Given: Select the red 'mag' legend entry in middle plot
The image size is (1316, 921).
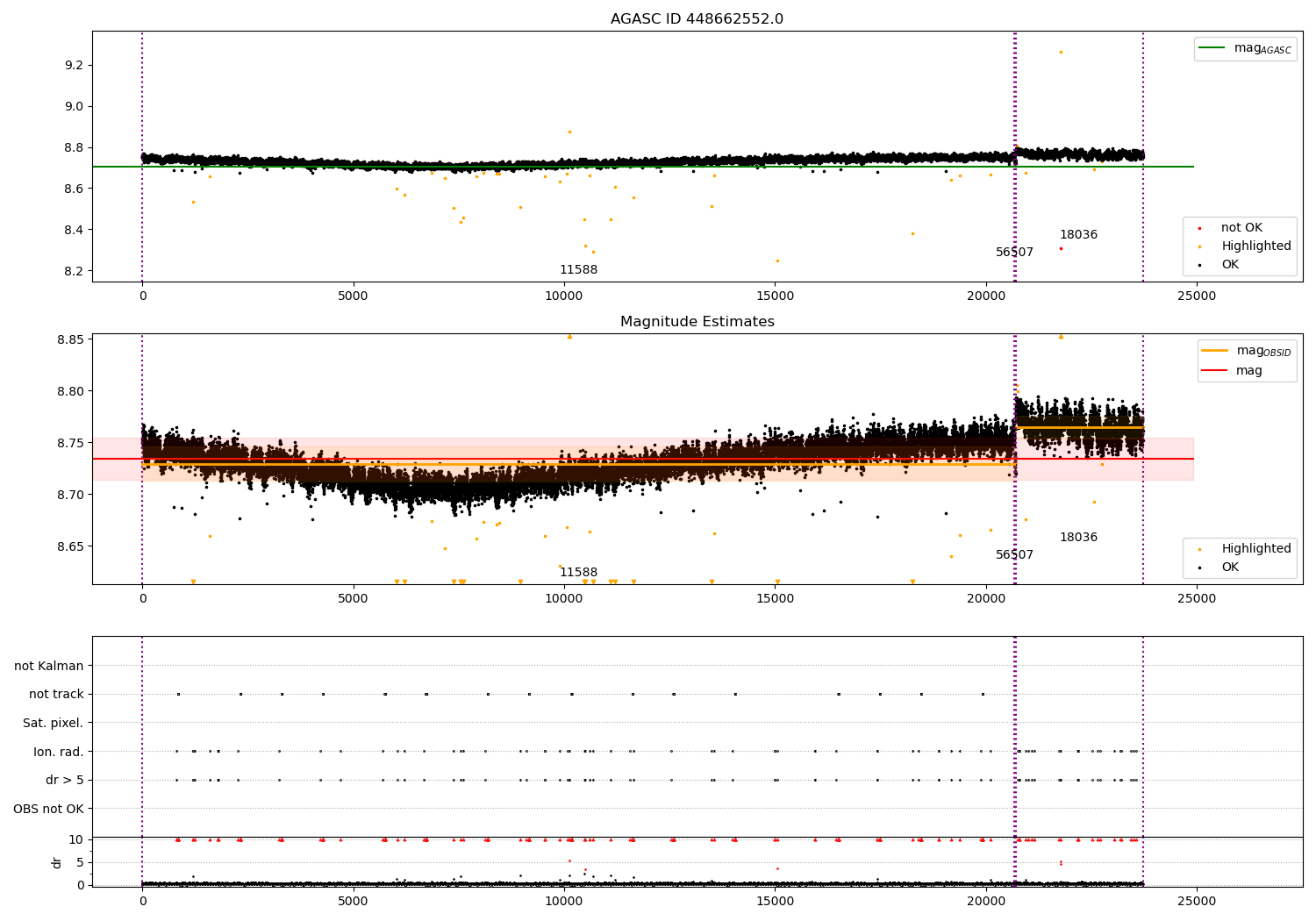Looking at the screenshot, I should coord(1233,371).
